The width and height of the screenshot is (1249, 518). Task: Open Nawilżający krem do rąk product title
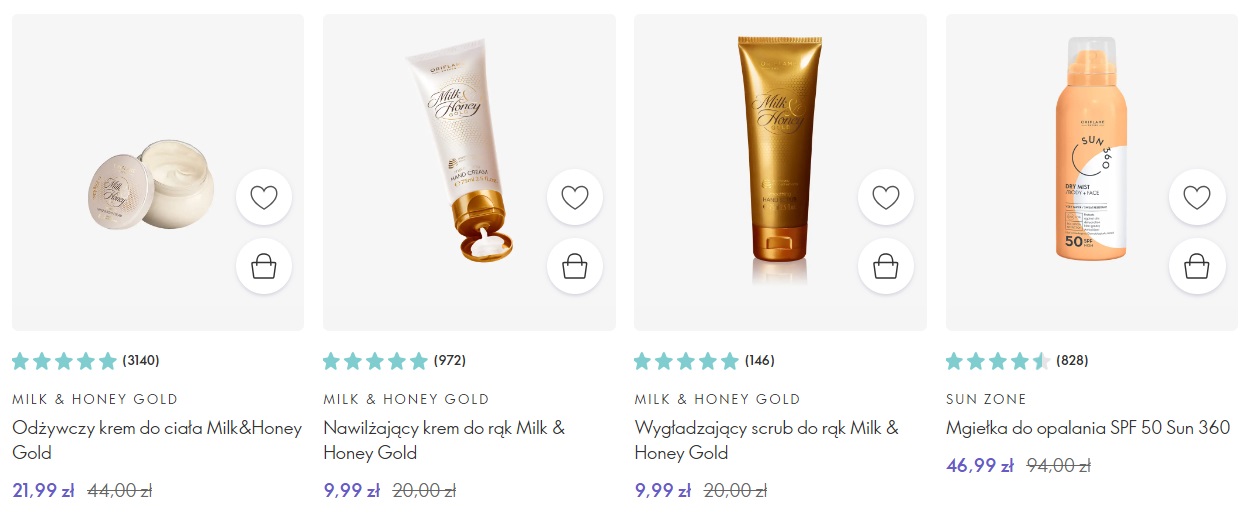click(444, 440)
